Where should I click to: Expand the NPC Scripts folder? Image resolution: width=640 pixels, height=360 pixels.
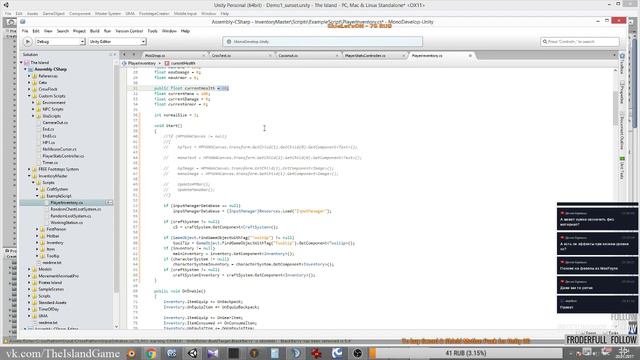coord(33,109)
